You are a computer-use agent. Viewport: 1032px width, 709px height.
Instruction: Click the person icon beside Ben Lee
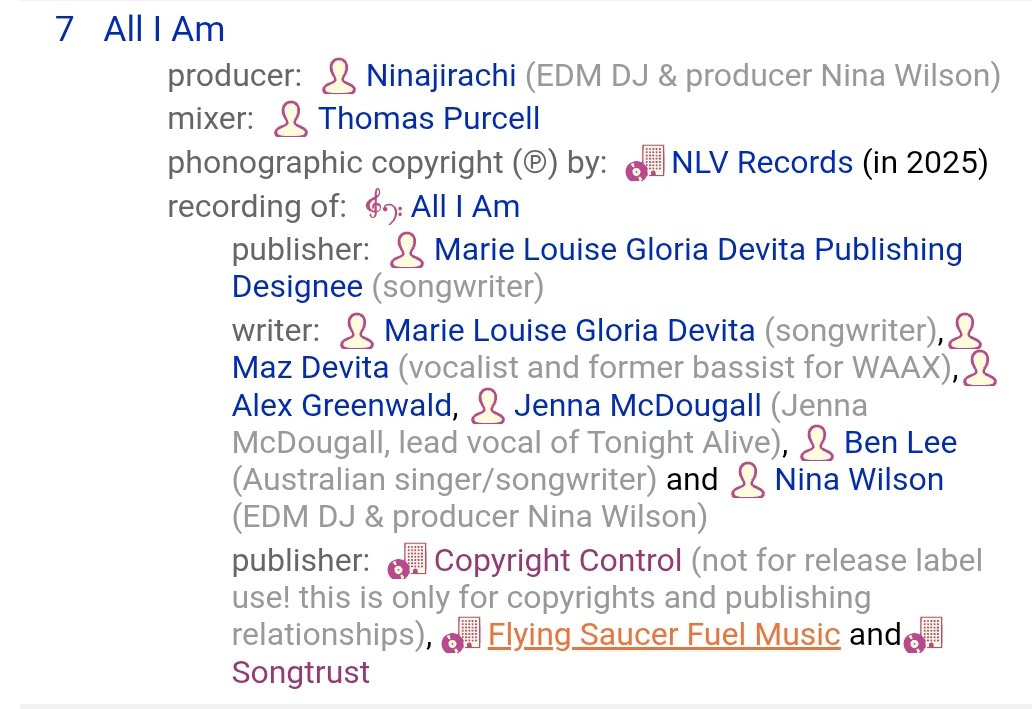817,443
